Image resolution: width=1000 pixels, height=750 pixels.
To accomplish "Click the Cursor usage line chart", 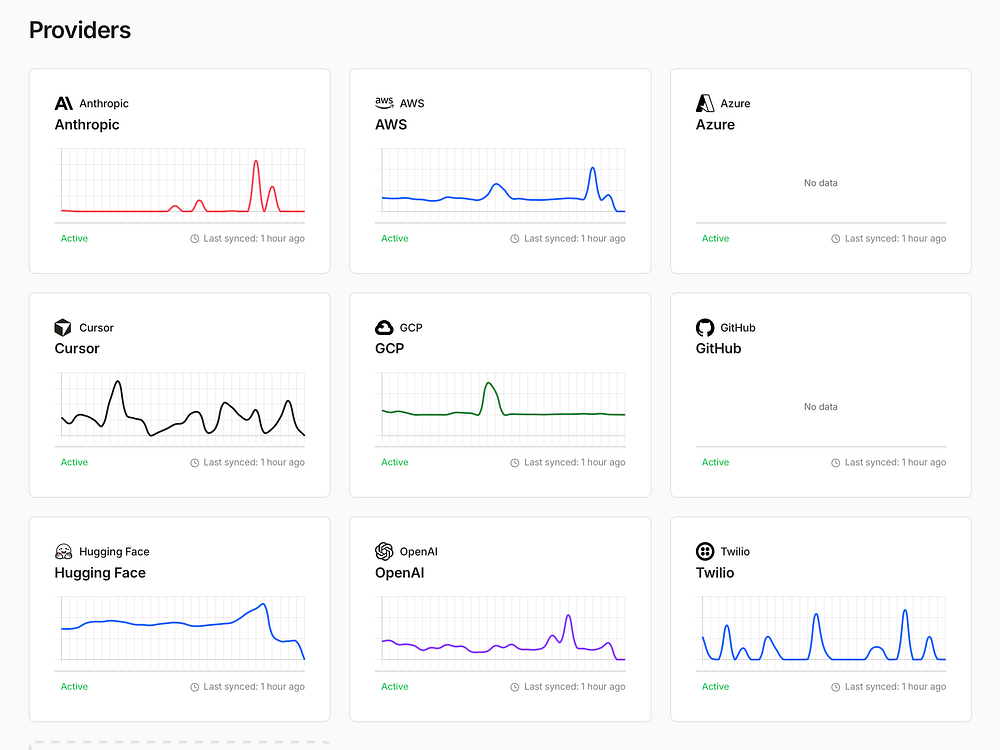I will [182, 410].
